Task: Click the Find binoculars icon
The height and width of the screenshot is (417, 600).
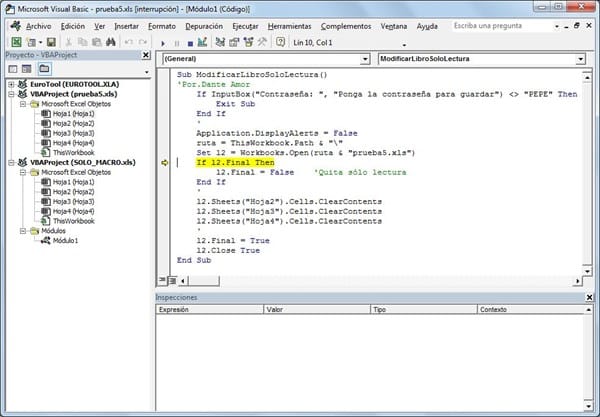Action: tap(112, 42)
